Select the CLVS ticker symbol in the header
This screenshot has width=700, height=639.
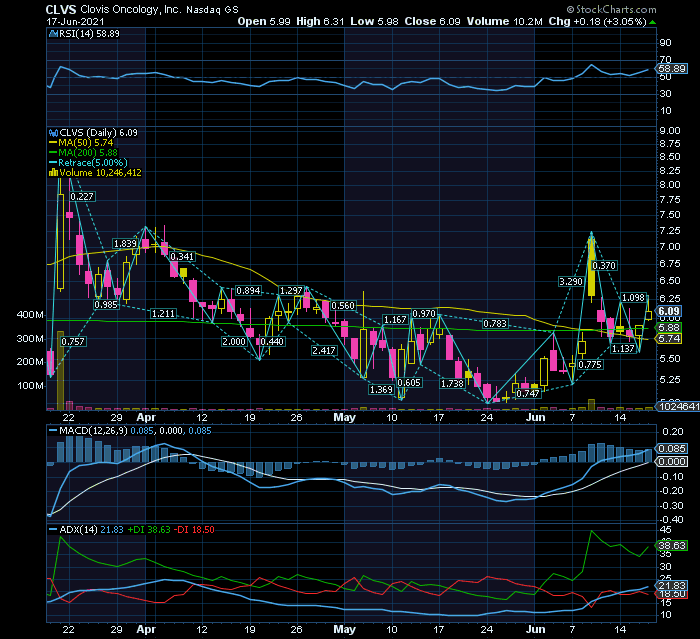point(61,9)
